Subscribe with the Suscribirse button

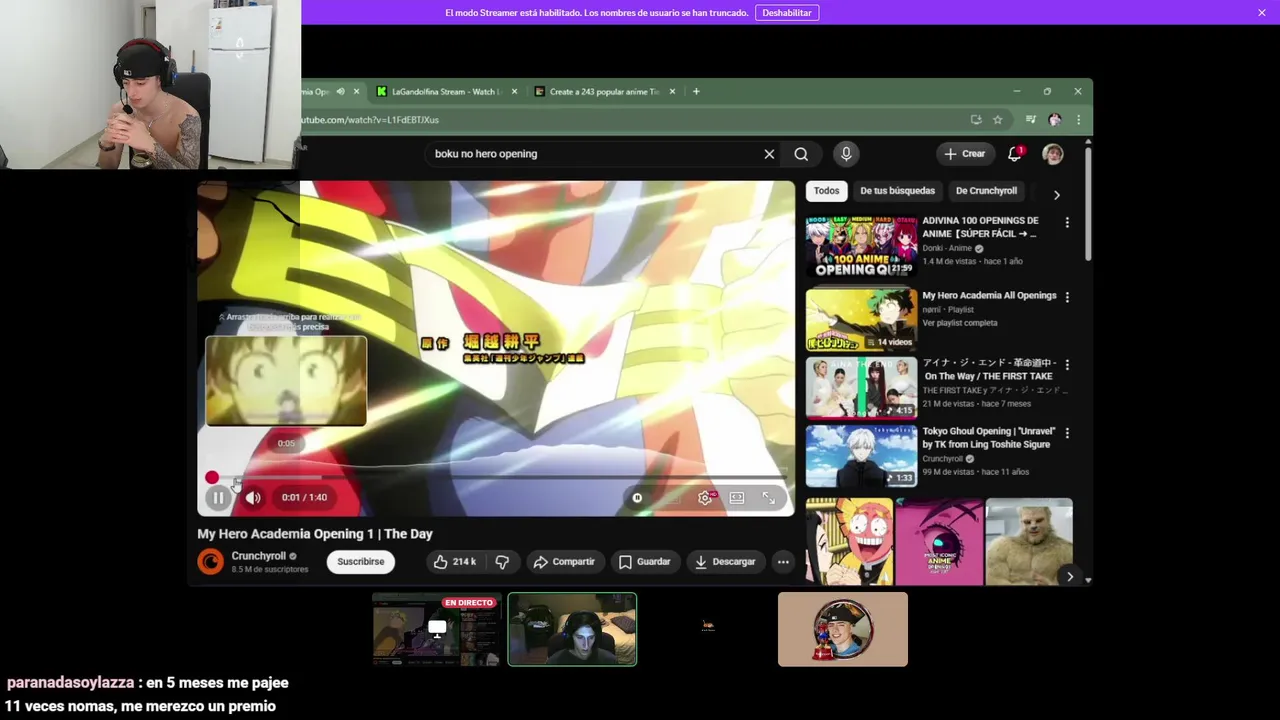click(x=360, y=562)
